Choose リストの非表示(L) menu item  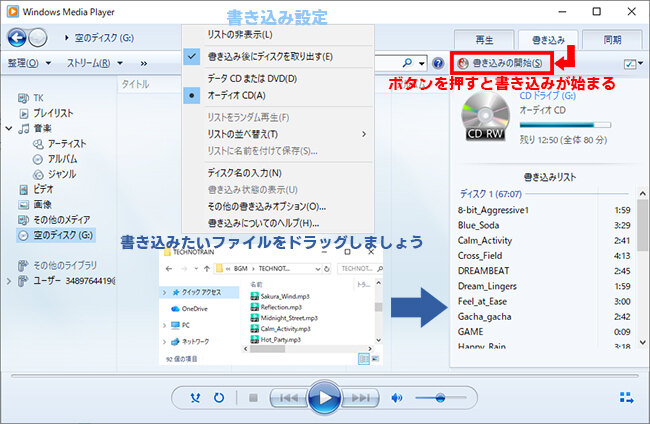[x=278, y=35]
